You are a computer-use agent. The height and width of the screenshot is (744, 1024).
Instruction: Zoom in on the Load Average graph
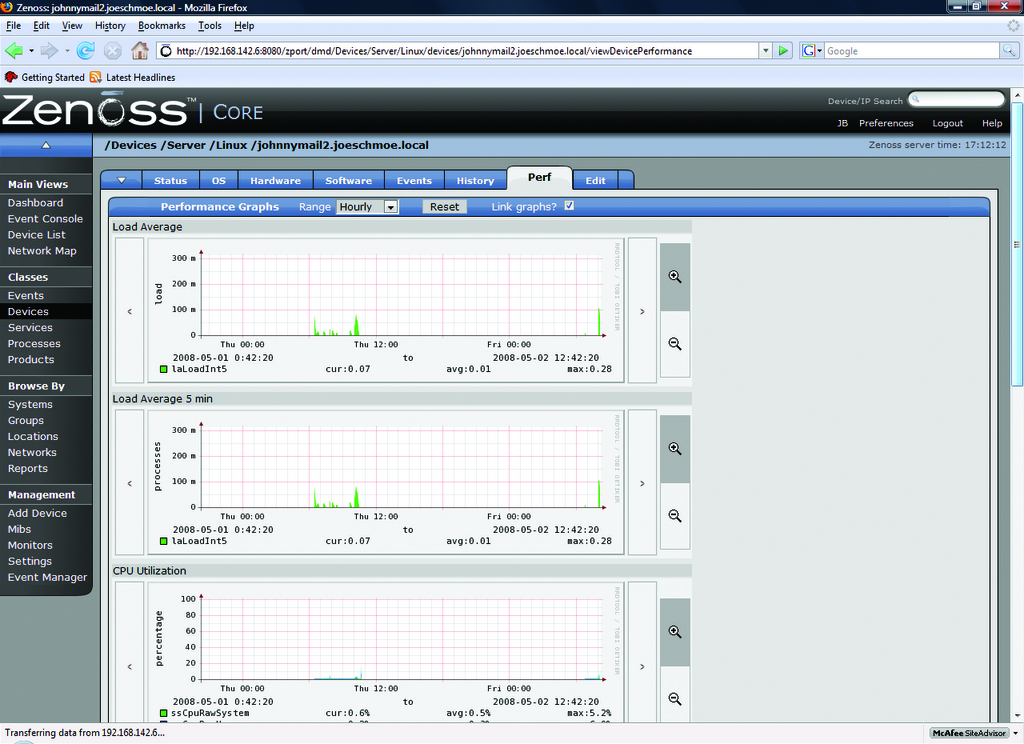point(675,276)
